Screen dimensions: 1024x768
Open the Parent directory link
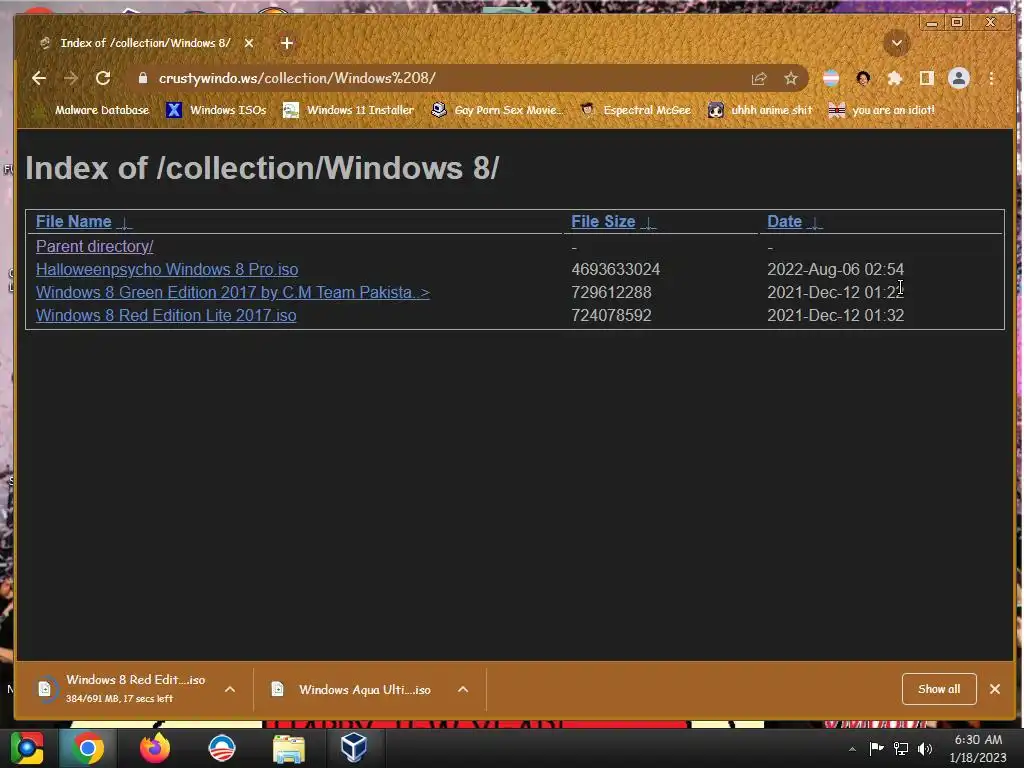coord(95,246)
